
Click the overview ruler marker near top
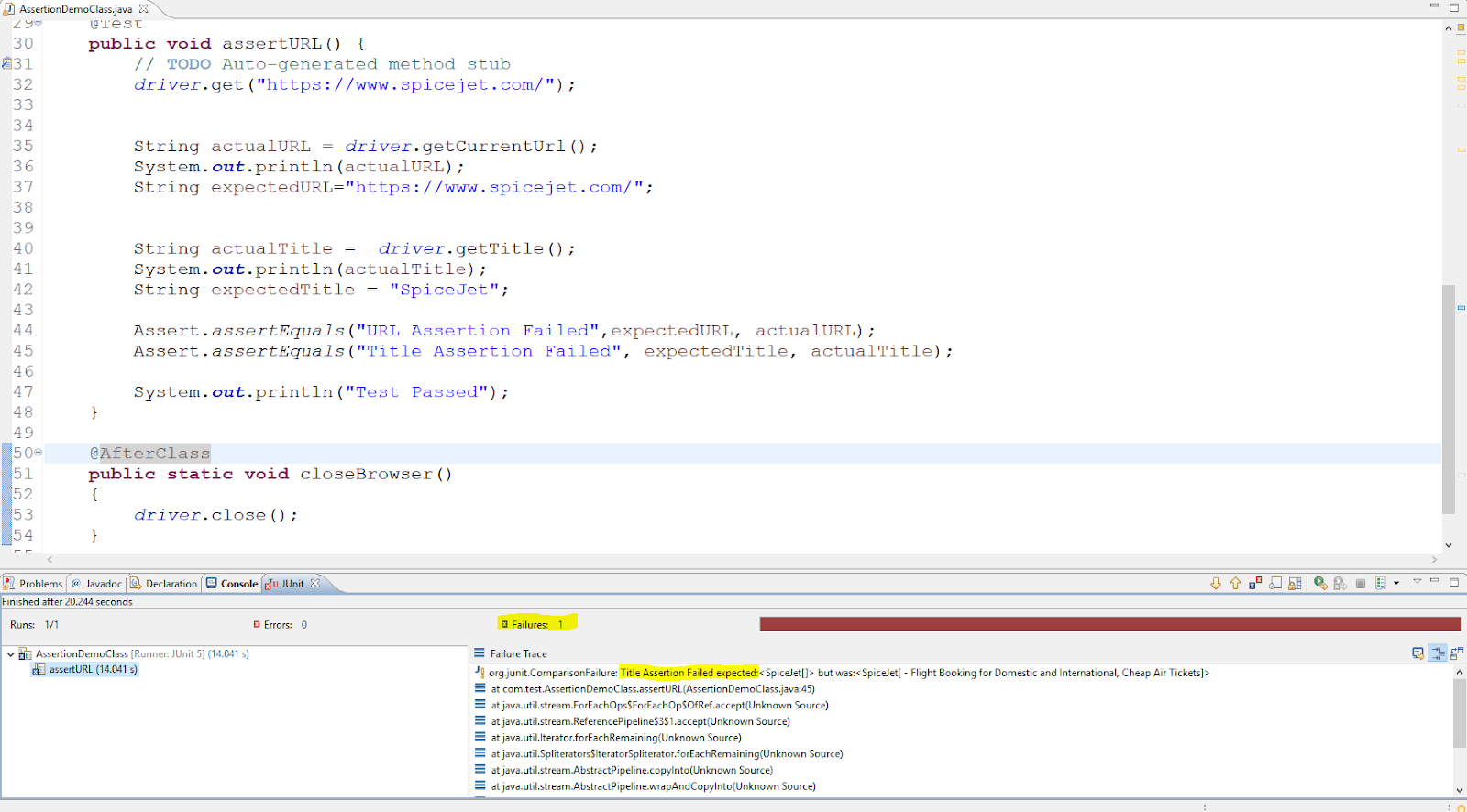(x=1461, y=52)
